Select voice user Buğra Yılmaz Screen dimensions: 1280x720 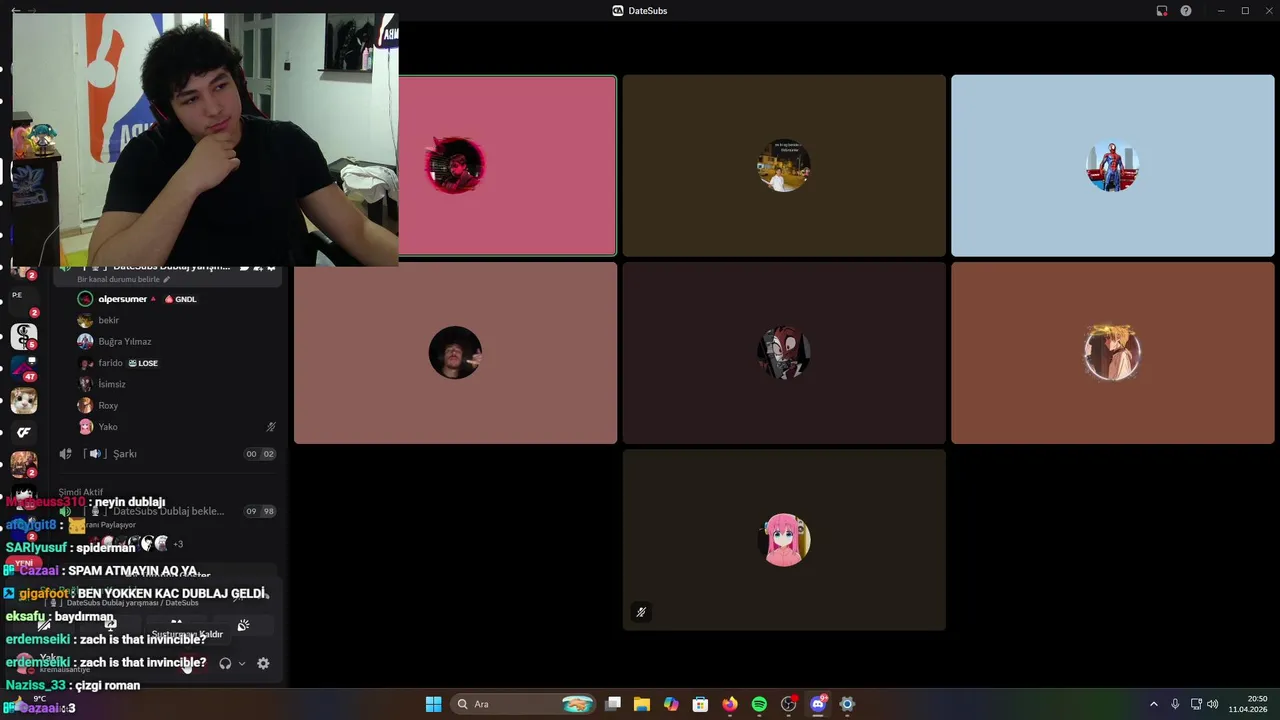pos(124,341)
